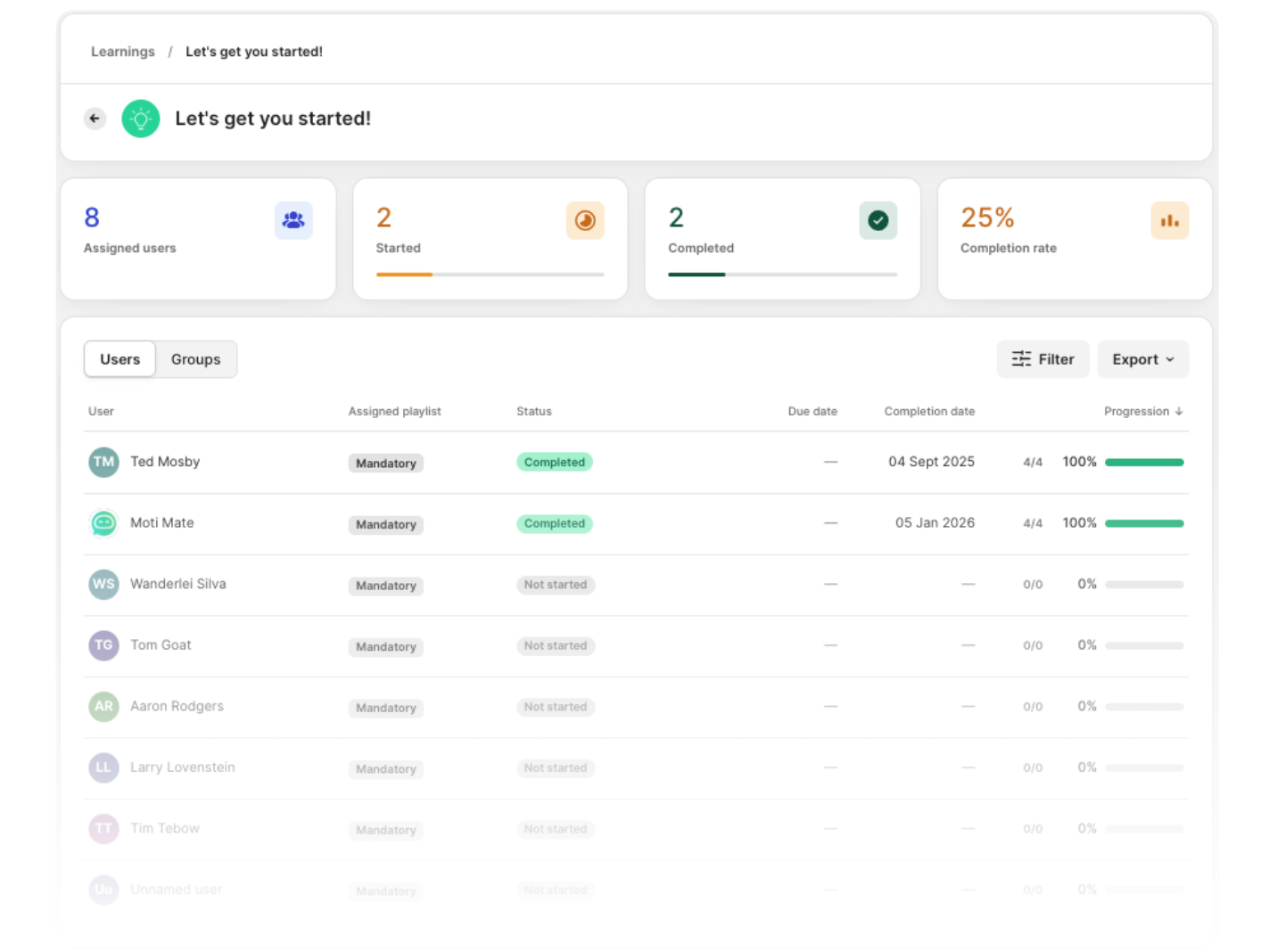
Task: Click Ted Mosby's 100% progress bar
Action: [1144, 463]
